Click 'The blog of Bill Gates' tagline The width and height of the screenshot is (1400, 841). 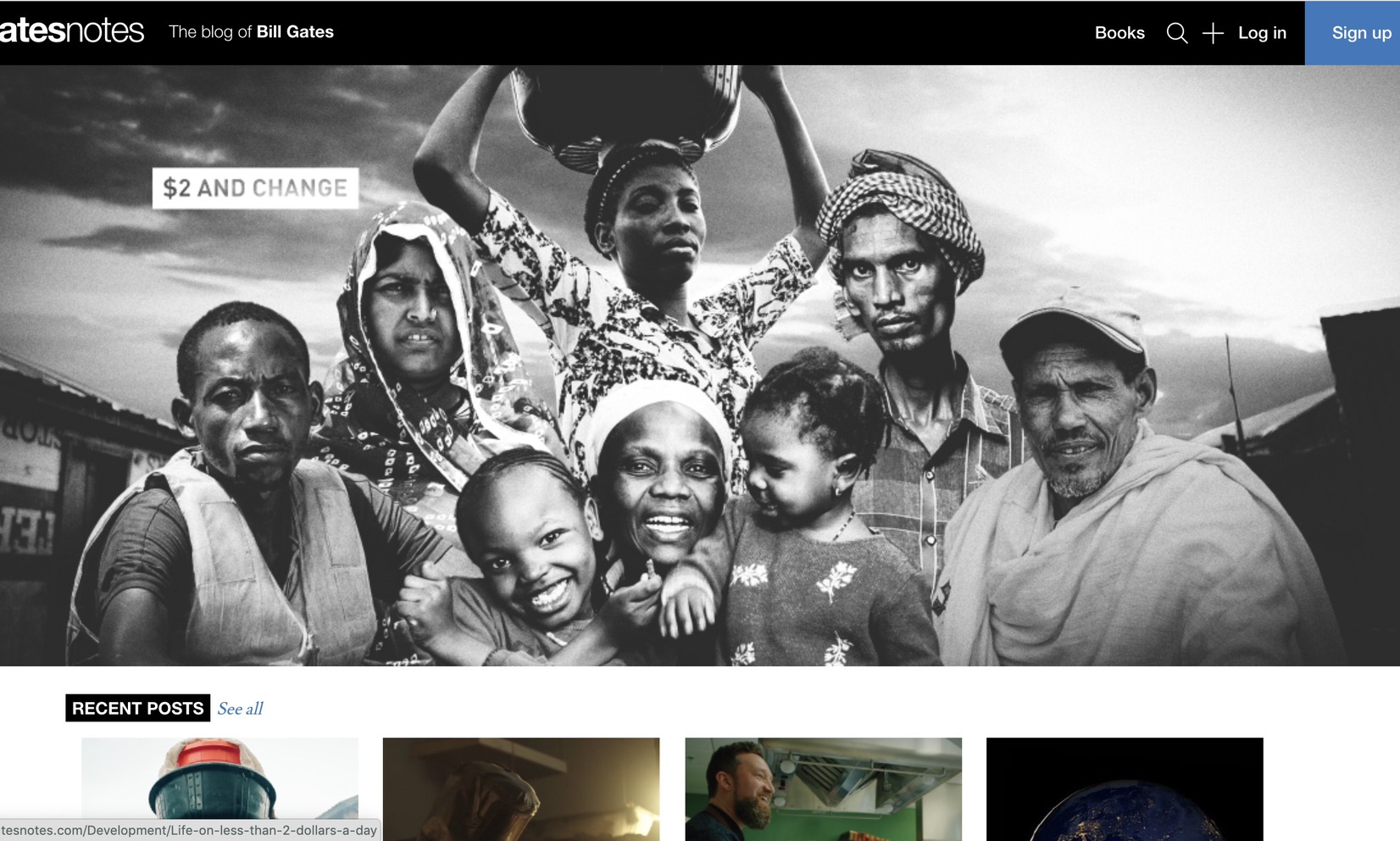(251, 31)
